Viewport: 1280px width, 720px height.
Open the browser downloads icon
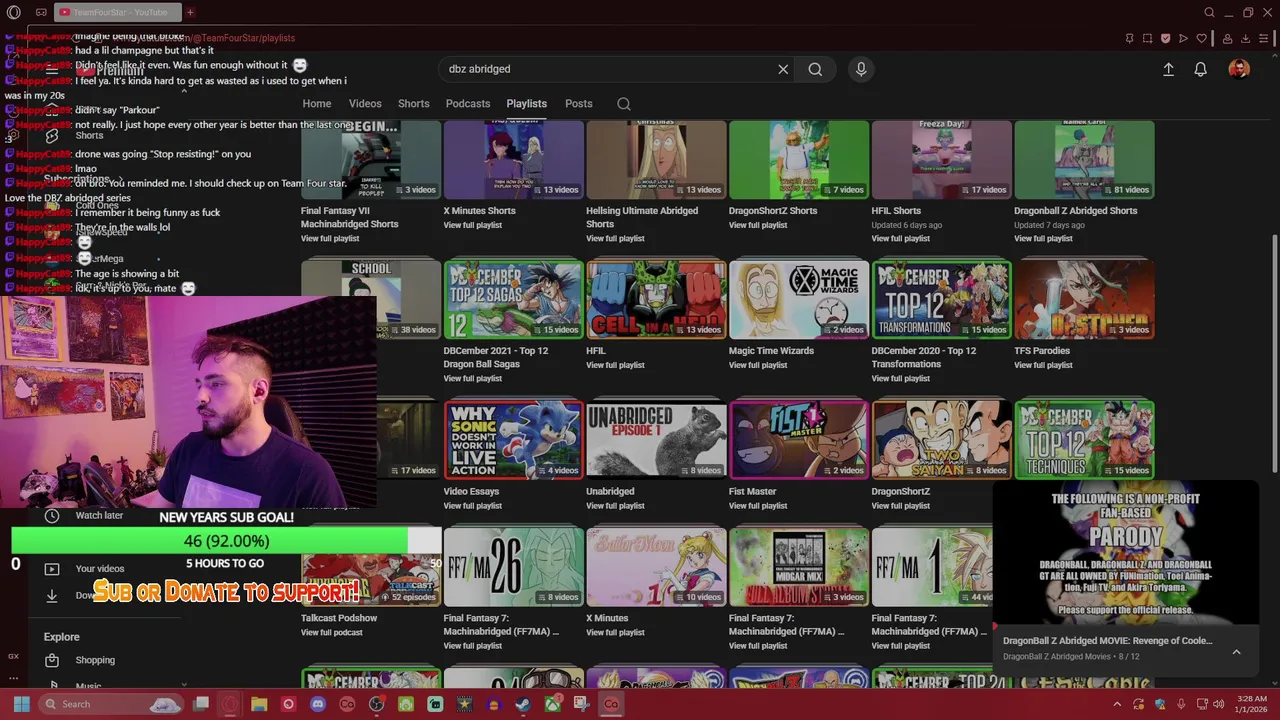point(1246,39)
